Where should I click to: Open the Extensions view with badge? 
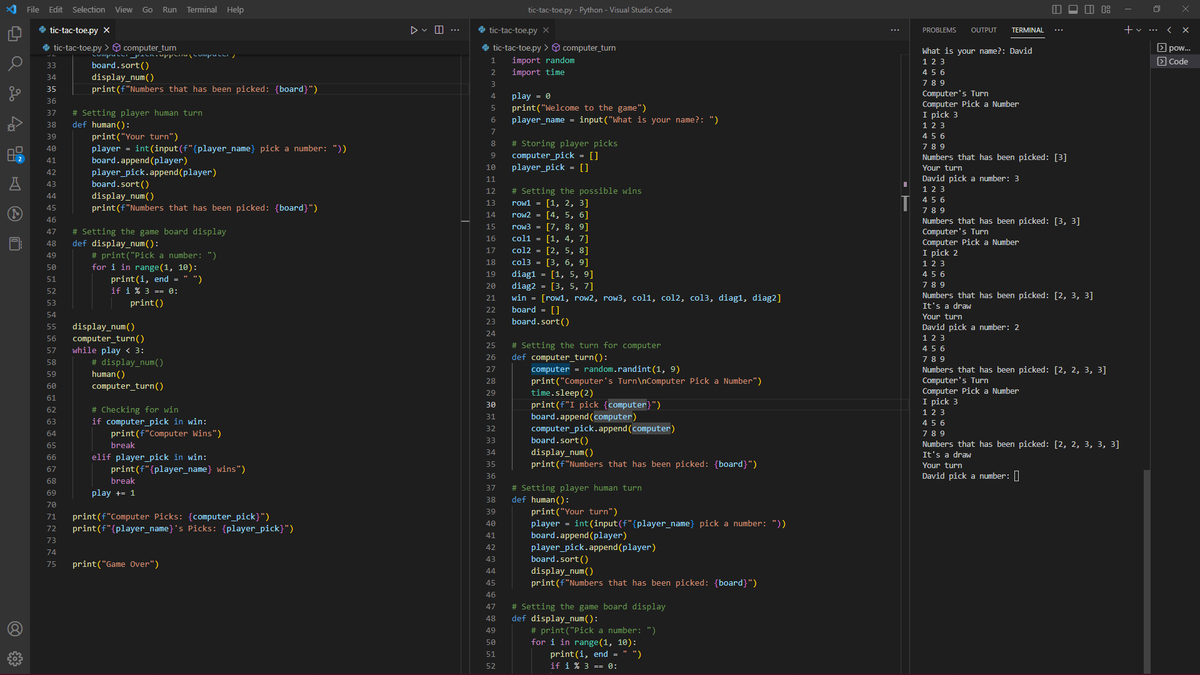pyautogui.click(x=15, y=154)
